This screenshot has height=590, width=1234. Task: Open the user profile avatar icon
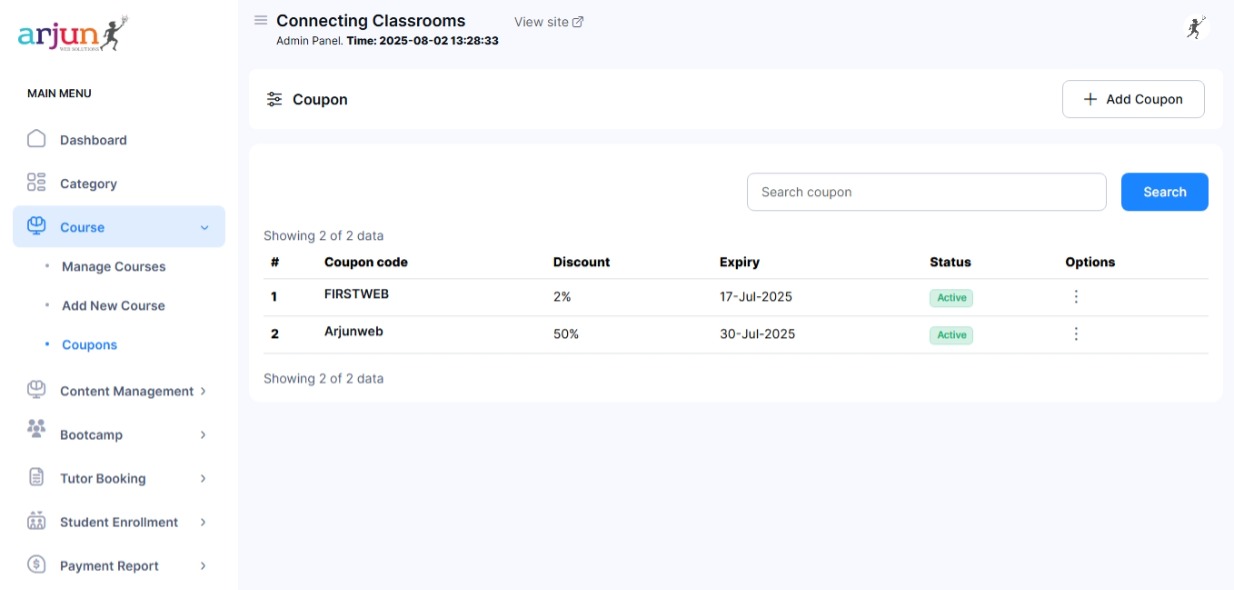1195,28
